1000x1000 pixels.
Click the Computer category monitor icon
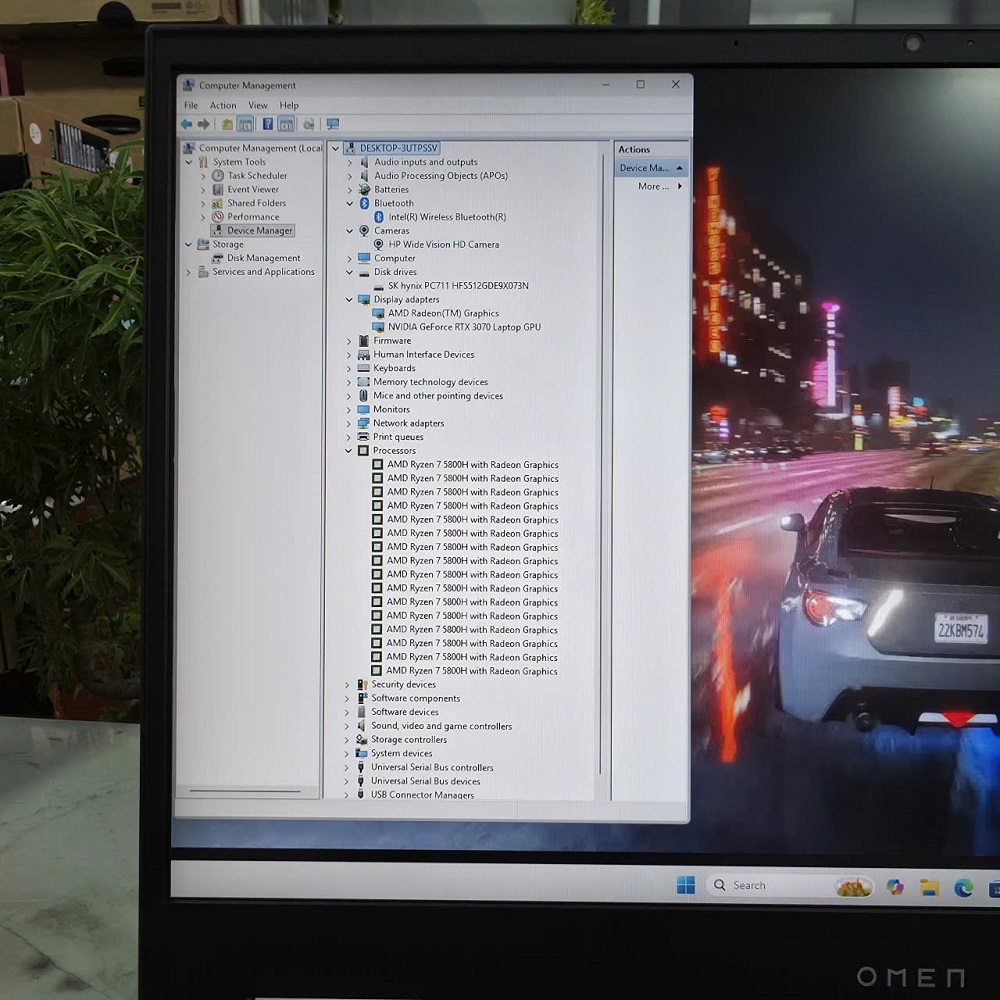click(x=364, y=258)
